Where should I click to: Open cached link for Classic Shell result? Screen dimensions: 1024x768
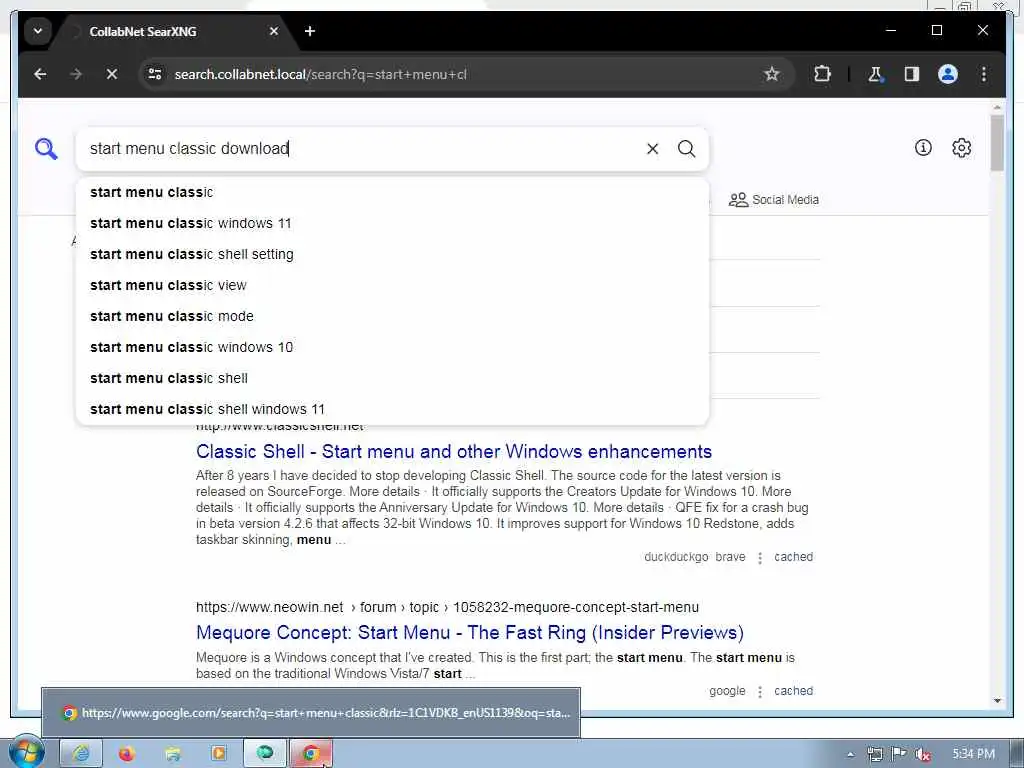(793, 557)
